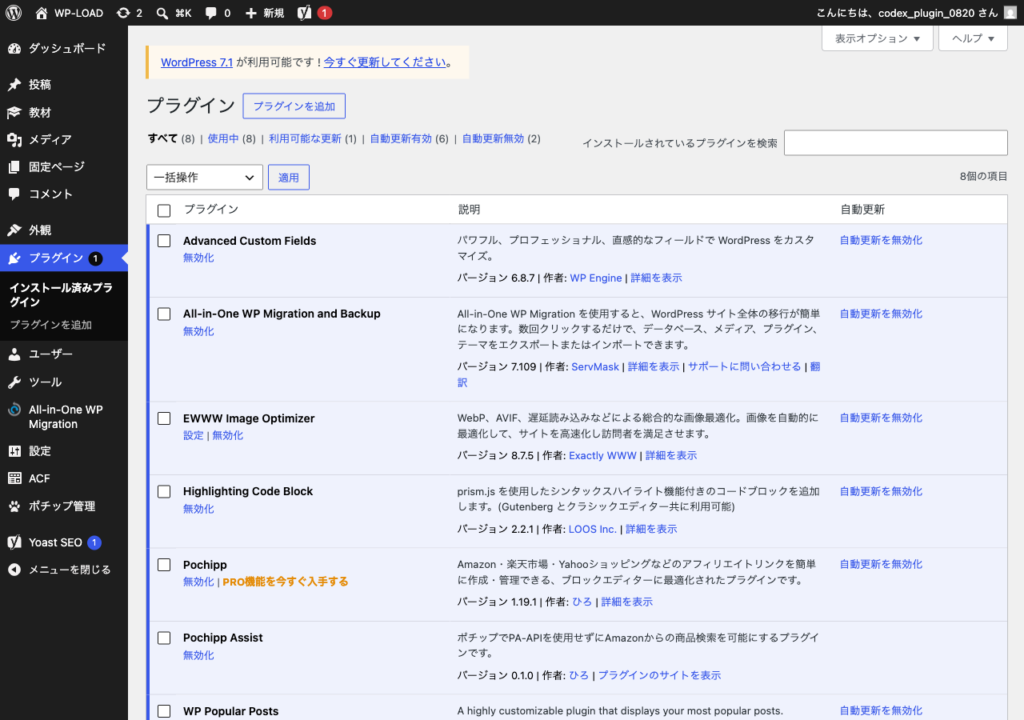Image resolution: width=1024 pixels, height=720 pixels.
Task: Check the WP Popular Posts checkbox
Action: [x=164, y=711]
